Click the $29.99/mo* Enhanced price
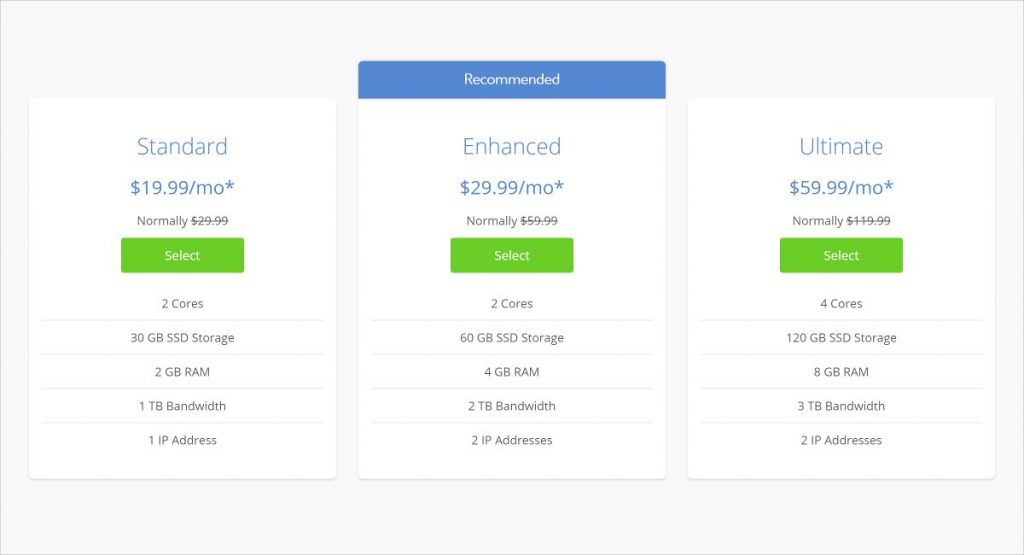Viewport: 1024px width, 555px height. pos(511,187)
